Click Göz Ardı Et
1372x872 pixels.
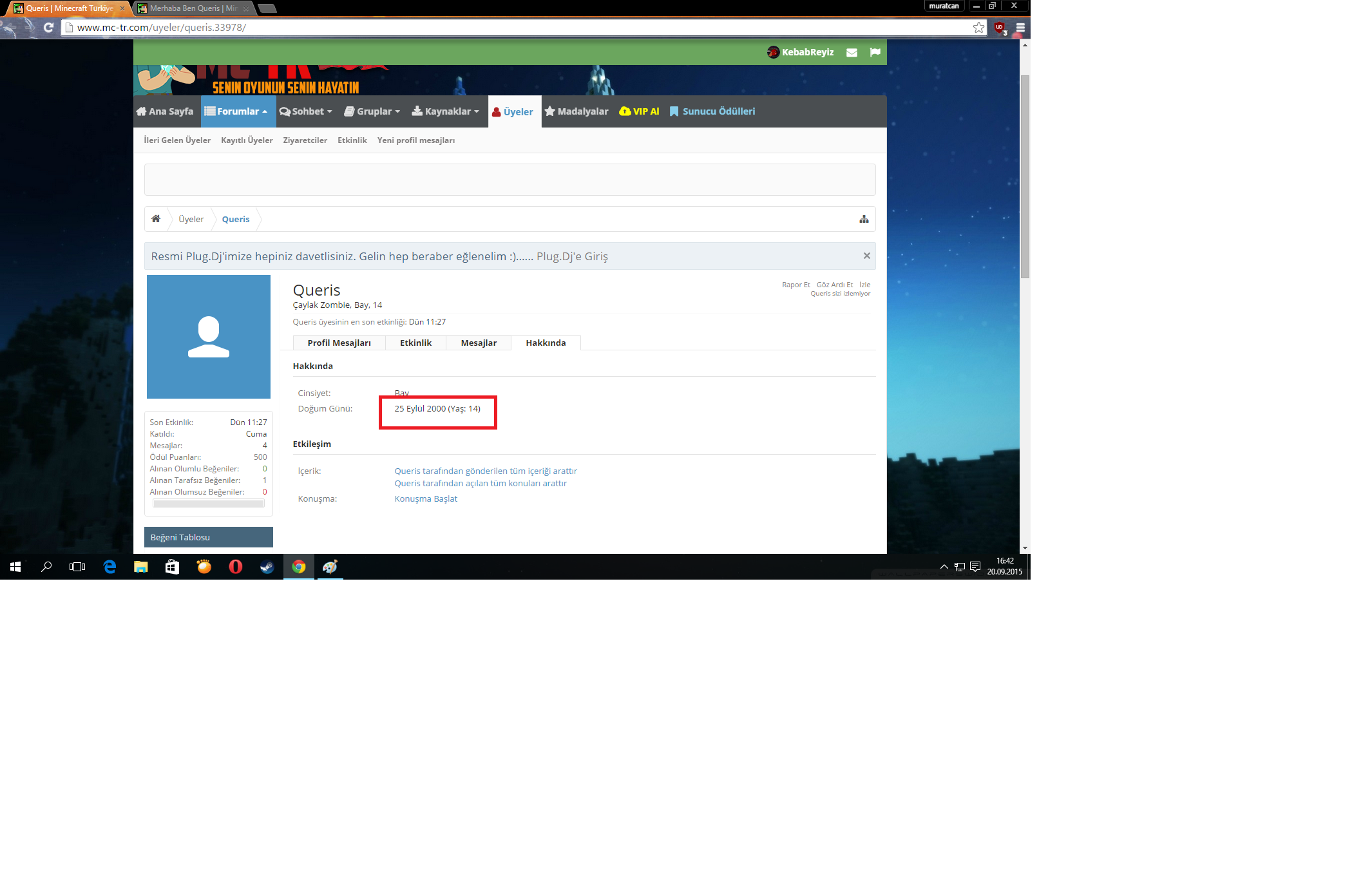coord(835,285)
